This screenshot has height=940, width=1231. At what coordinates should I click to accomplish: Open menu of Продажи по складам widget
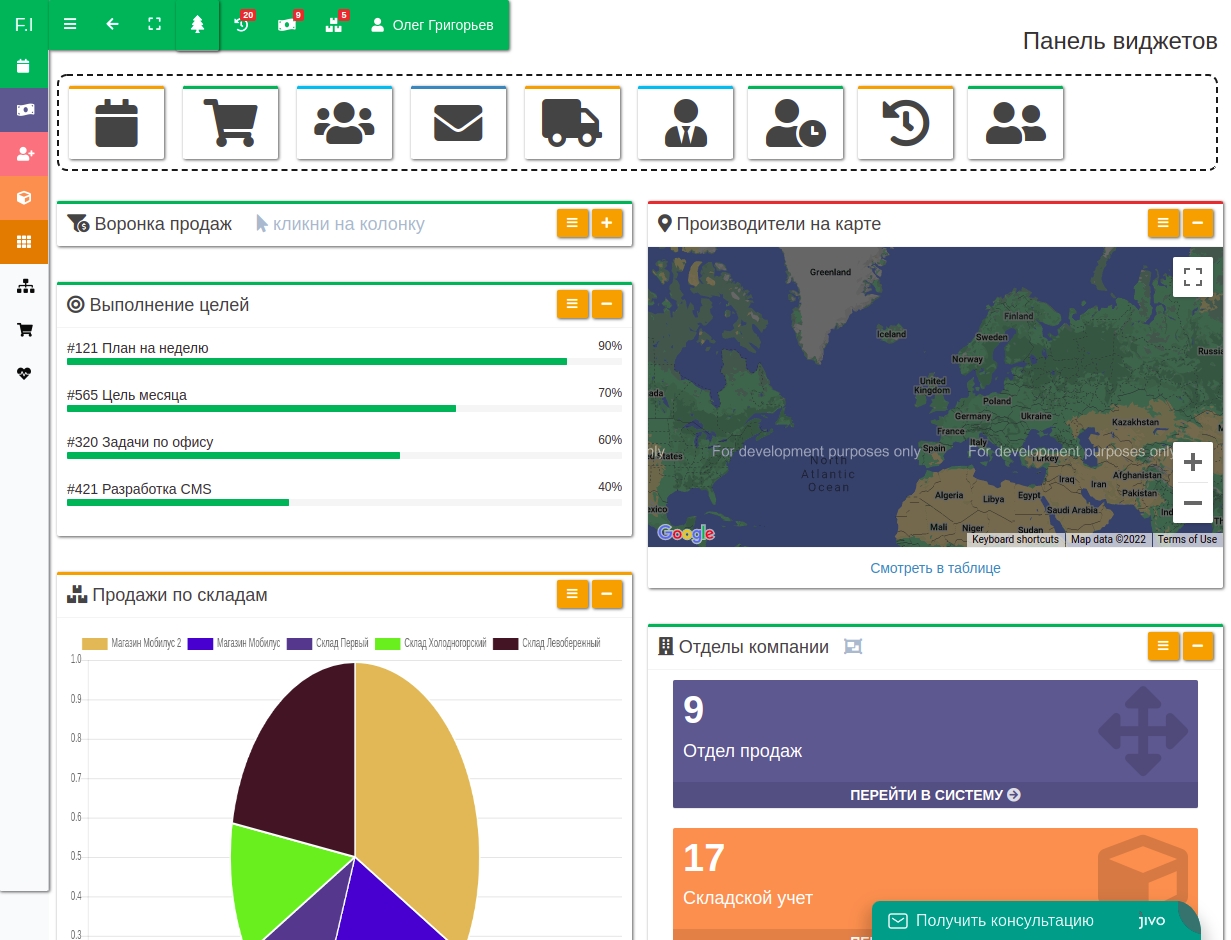click(572, 594)
